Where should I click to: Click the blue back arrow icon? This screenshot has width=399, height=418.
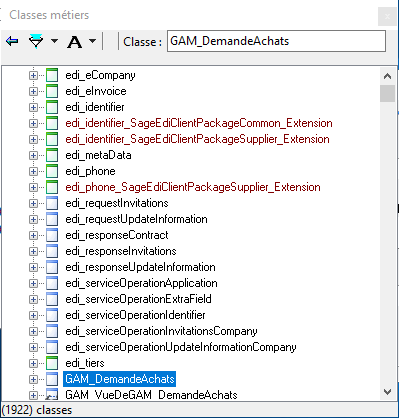[12, 41]
